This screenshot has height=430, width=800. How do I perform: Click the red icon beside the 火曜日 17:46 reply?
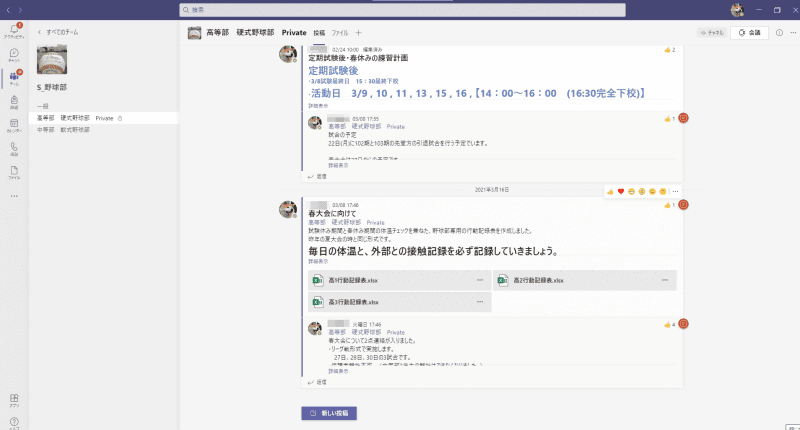(x=684, y=324)
